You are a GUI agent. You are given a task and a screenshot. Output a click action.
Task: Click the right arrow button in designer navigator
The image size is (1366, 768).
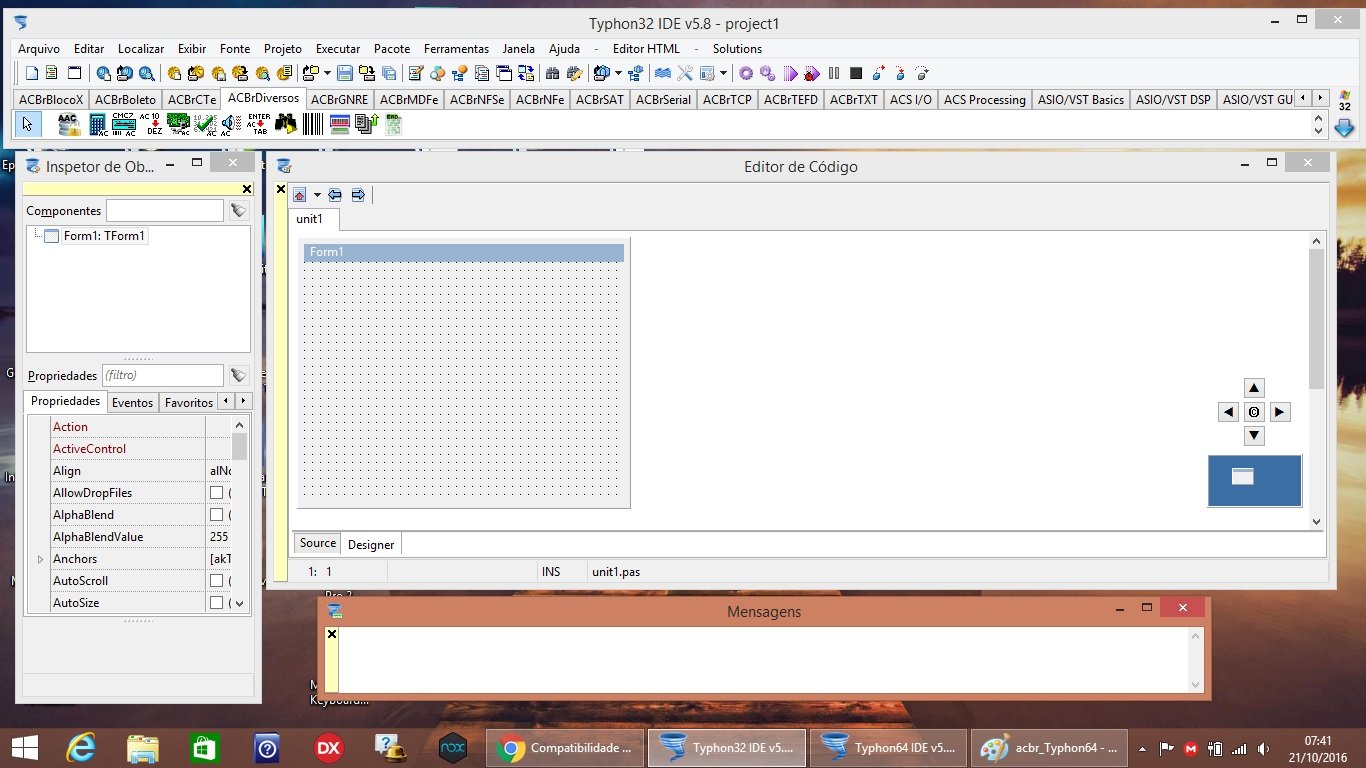tap(1280, 412)
